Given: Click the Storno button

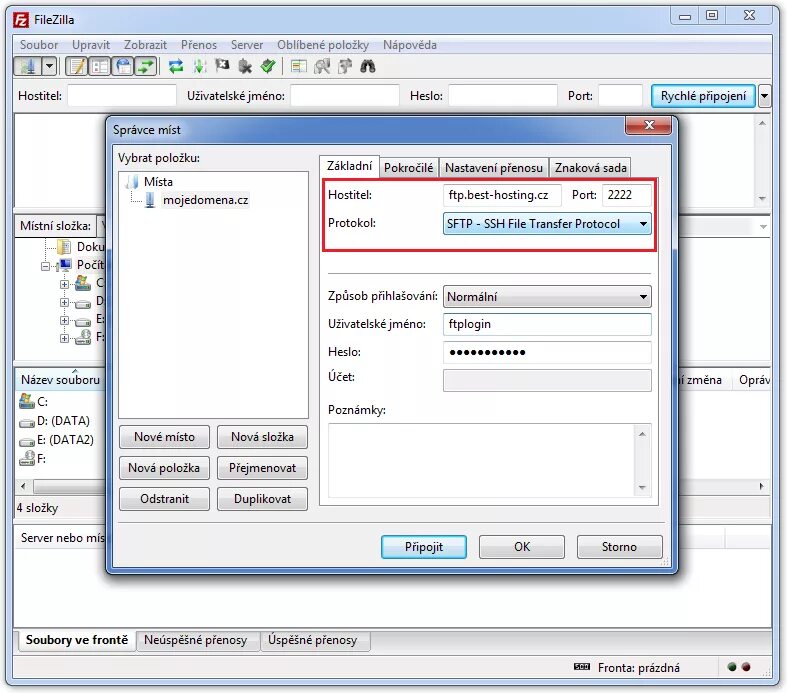Looking at the screenshot, I should [x=619, y=547].
